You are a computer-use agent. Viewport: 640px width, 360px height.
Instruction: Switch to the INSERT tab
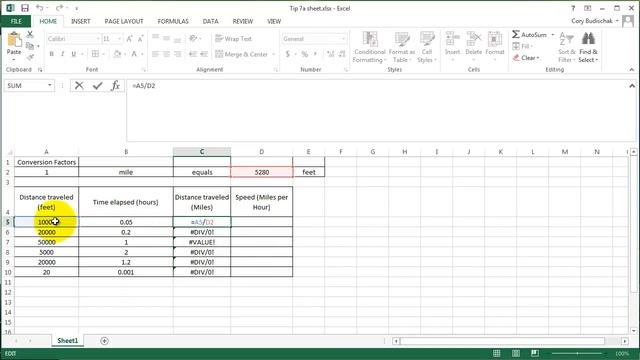point(80,21)
